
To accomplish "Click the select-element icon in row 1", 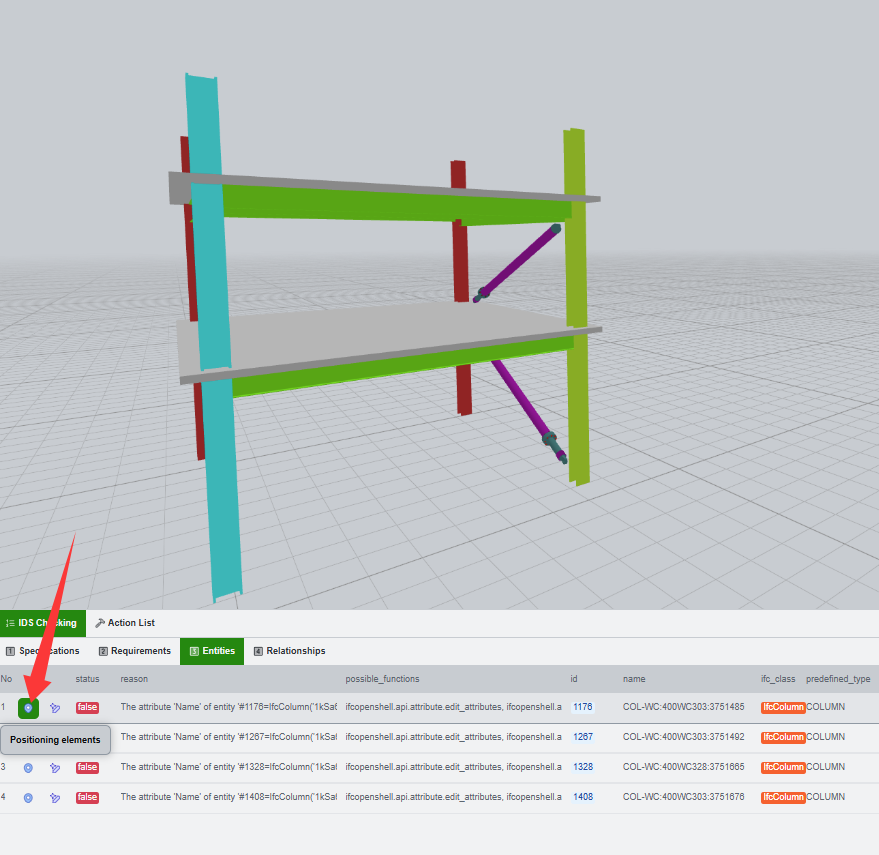I will tap(55, 708).
